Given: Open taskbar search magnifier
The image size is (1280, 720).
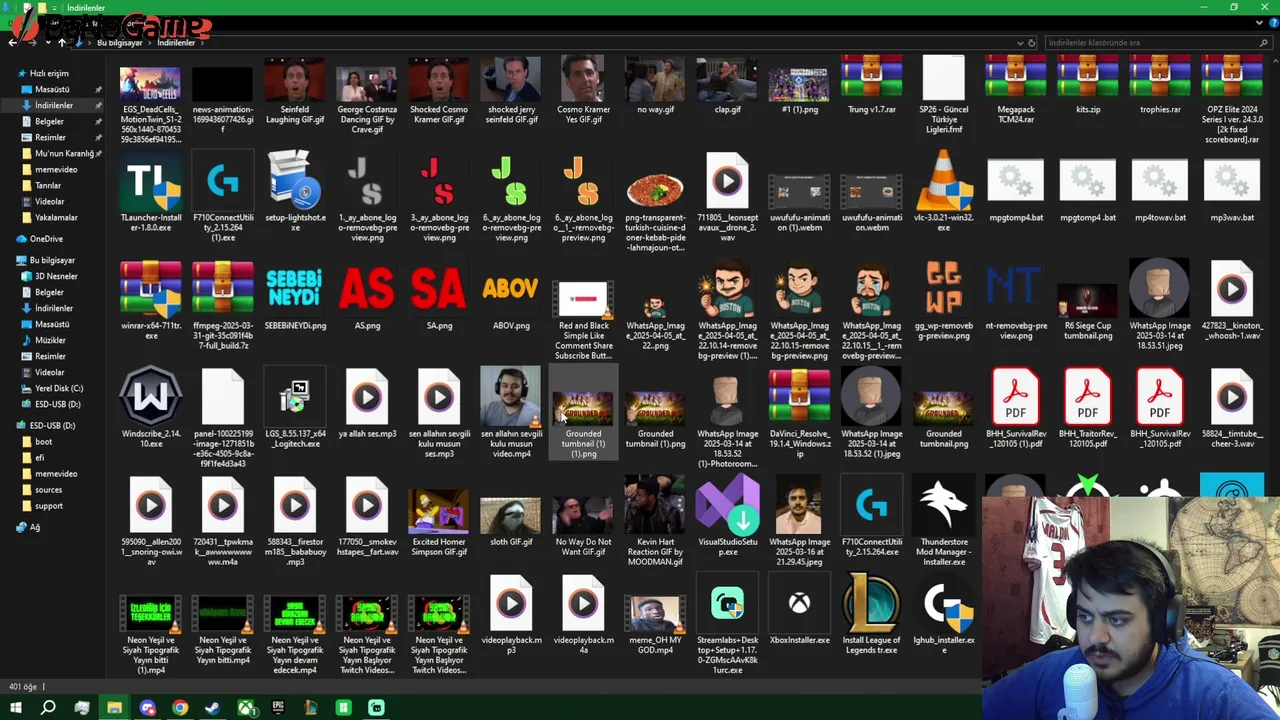Looking at the screenshot, I should [x=48, y=708].
